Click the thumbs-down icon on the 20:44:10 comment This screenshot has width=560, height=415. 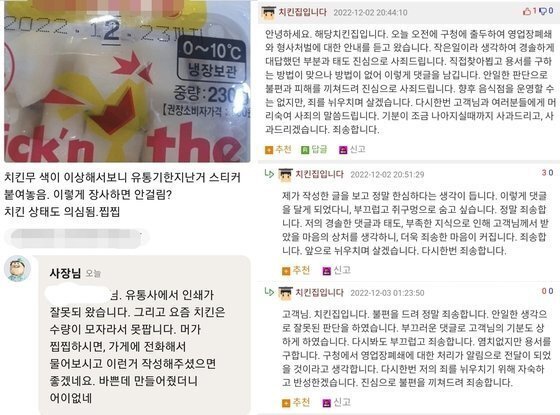tap(543, 11)
